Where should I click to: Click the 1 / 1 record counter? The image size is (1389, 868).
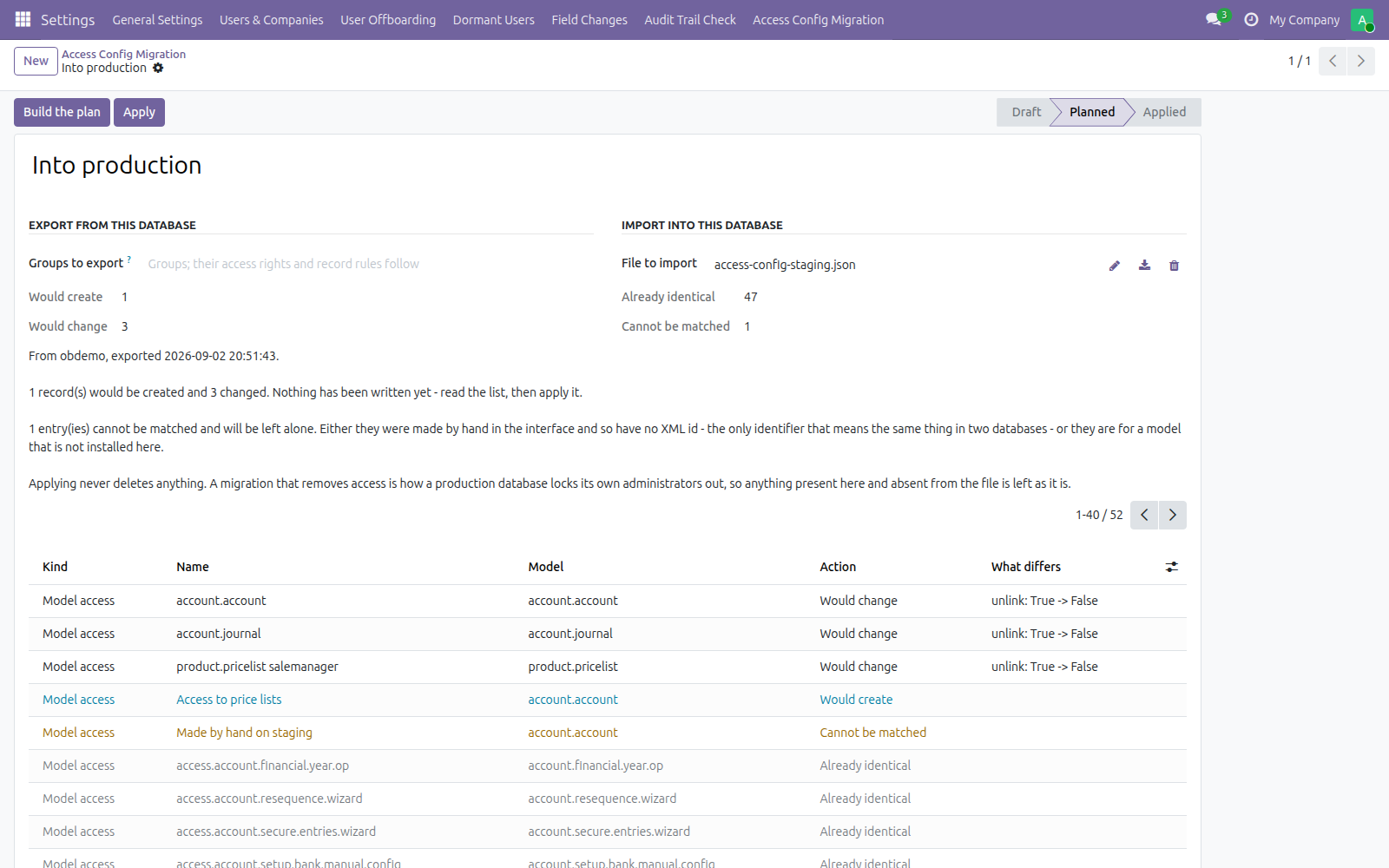click(x=1300, y=61)
